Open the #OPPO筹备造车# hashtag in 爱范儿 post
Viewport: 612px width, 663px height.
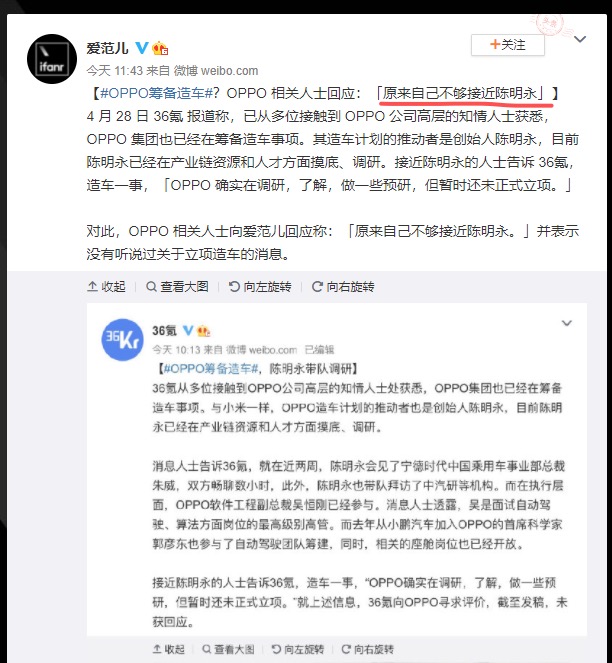(156, 93)
